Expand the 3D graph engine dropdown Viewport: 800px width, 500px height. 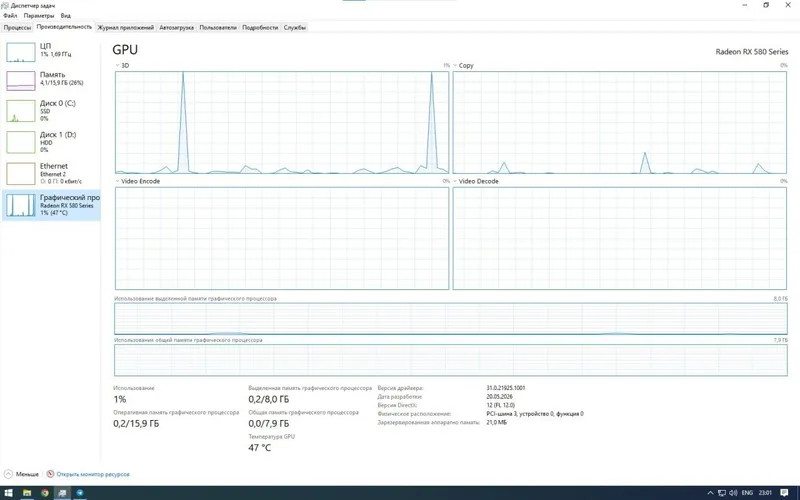122,65
